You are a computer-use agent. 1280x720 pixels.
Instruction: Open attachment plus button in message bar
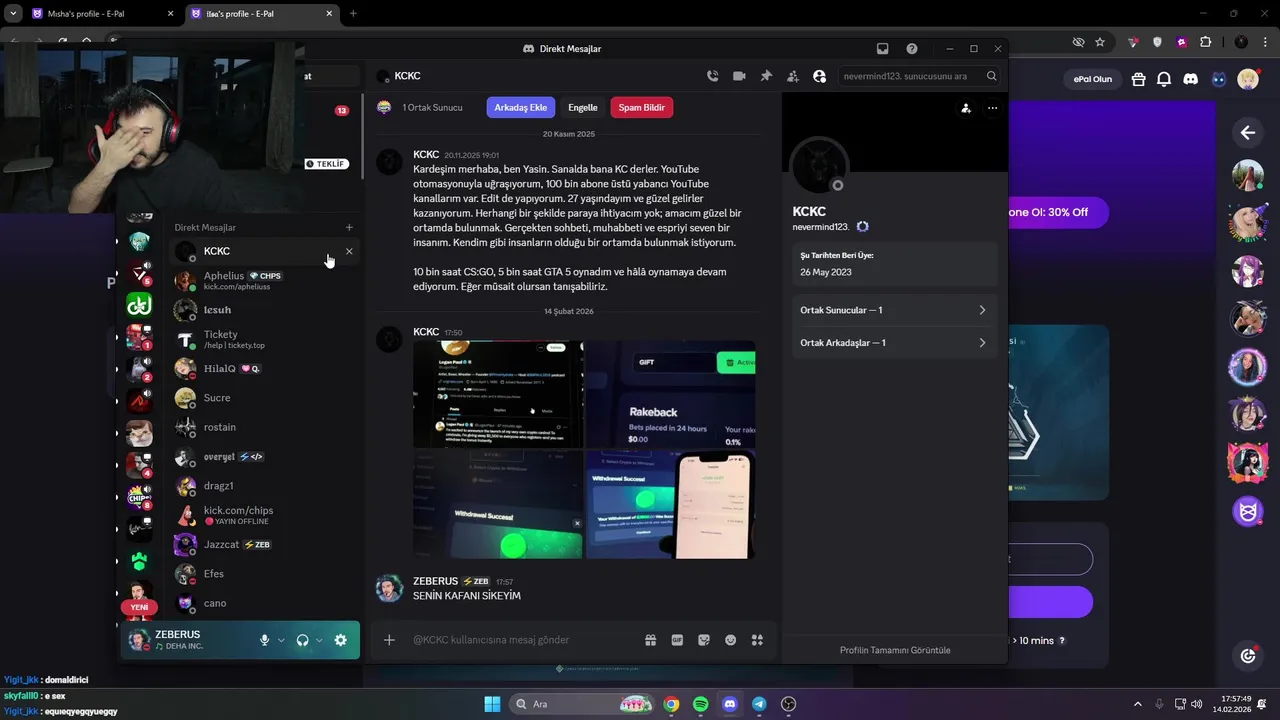pyautogui.click(x=389, y=640)
